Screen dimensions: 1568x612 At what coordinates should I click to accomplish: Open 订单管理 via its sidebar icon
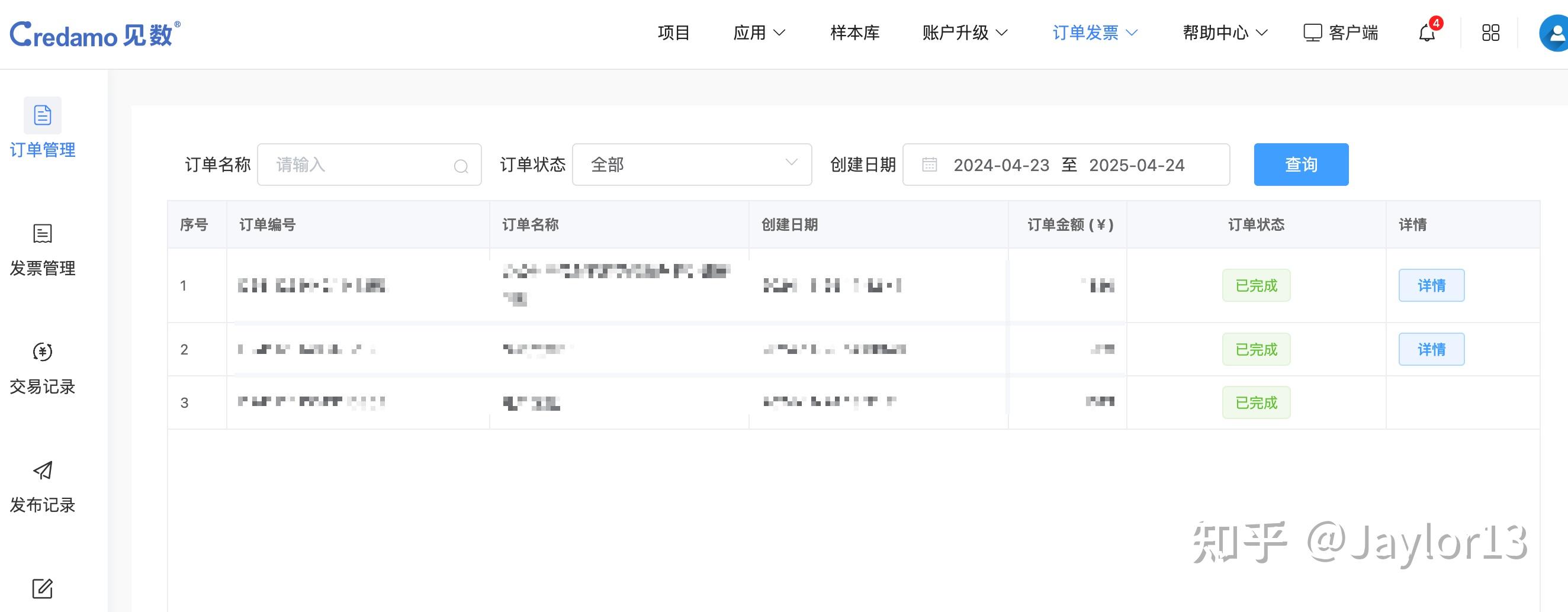click(x=41, y=114)
